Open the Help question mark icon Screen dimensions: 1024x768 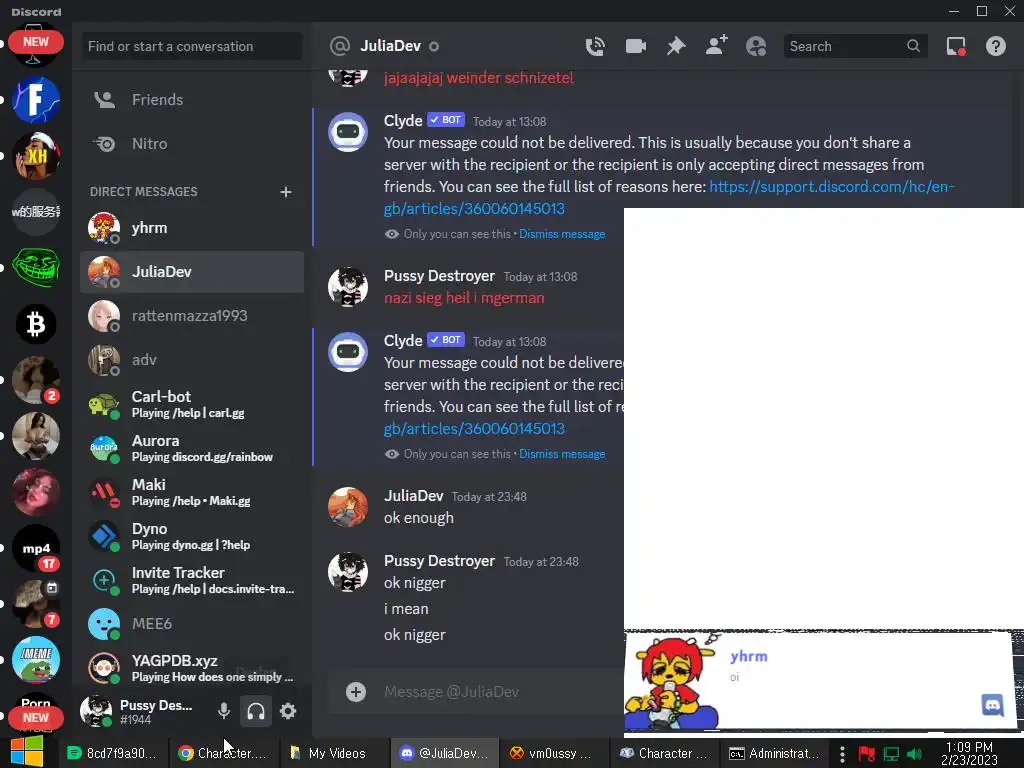point(995,46)
